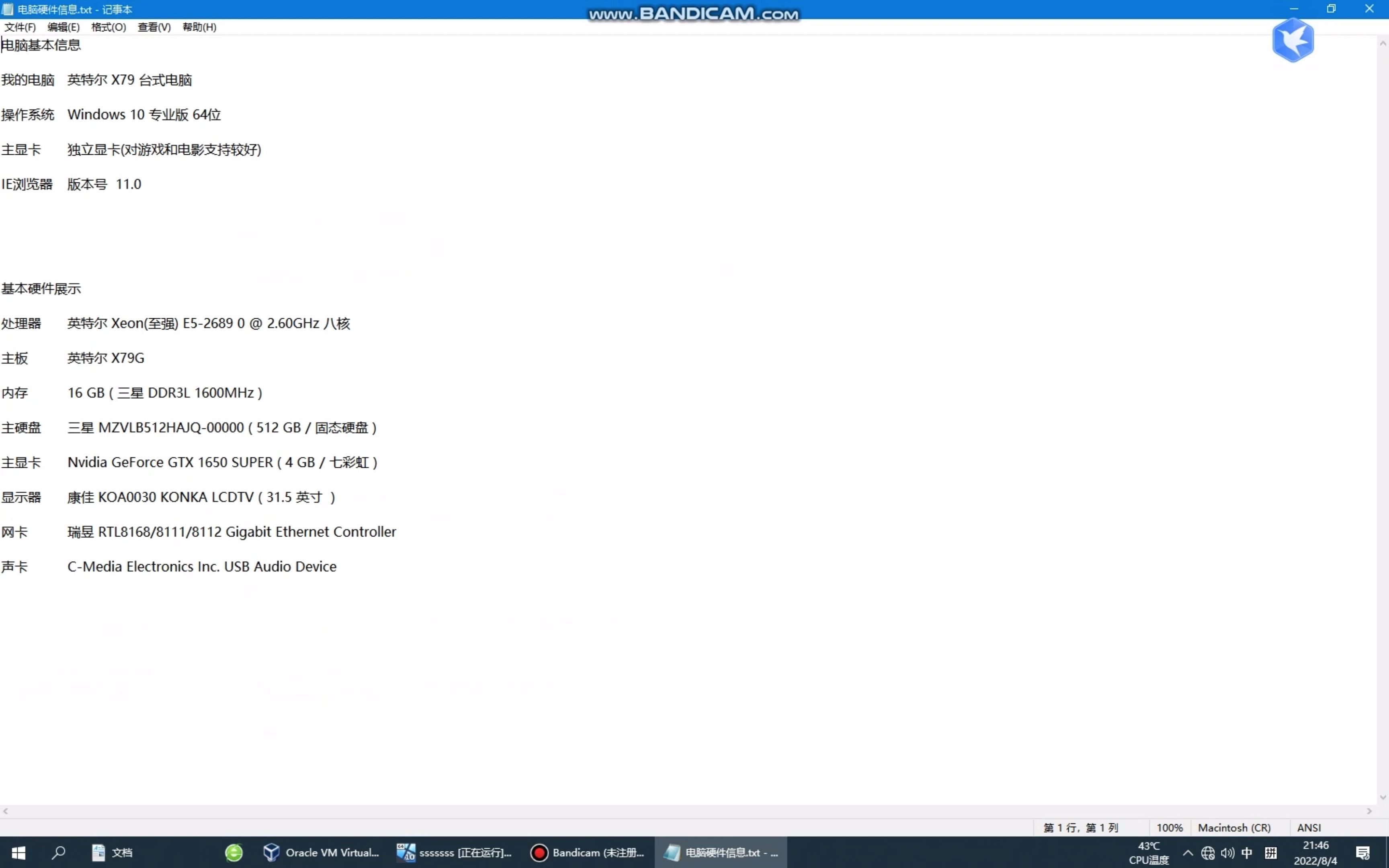Open the volume speaker tray icon

tap(1228, 853)
